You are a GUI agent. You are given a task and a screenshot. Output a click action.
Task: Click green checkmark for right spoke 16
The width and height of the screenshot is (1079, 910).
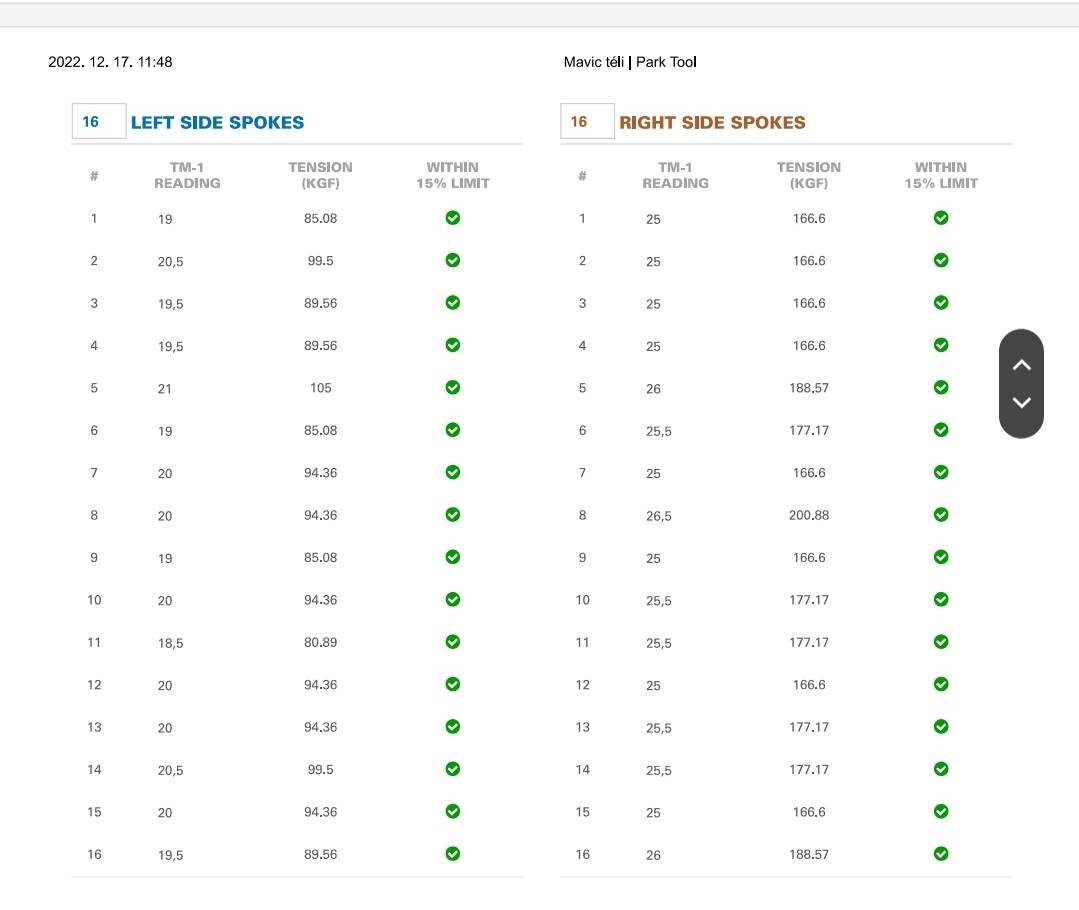940,854
